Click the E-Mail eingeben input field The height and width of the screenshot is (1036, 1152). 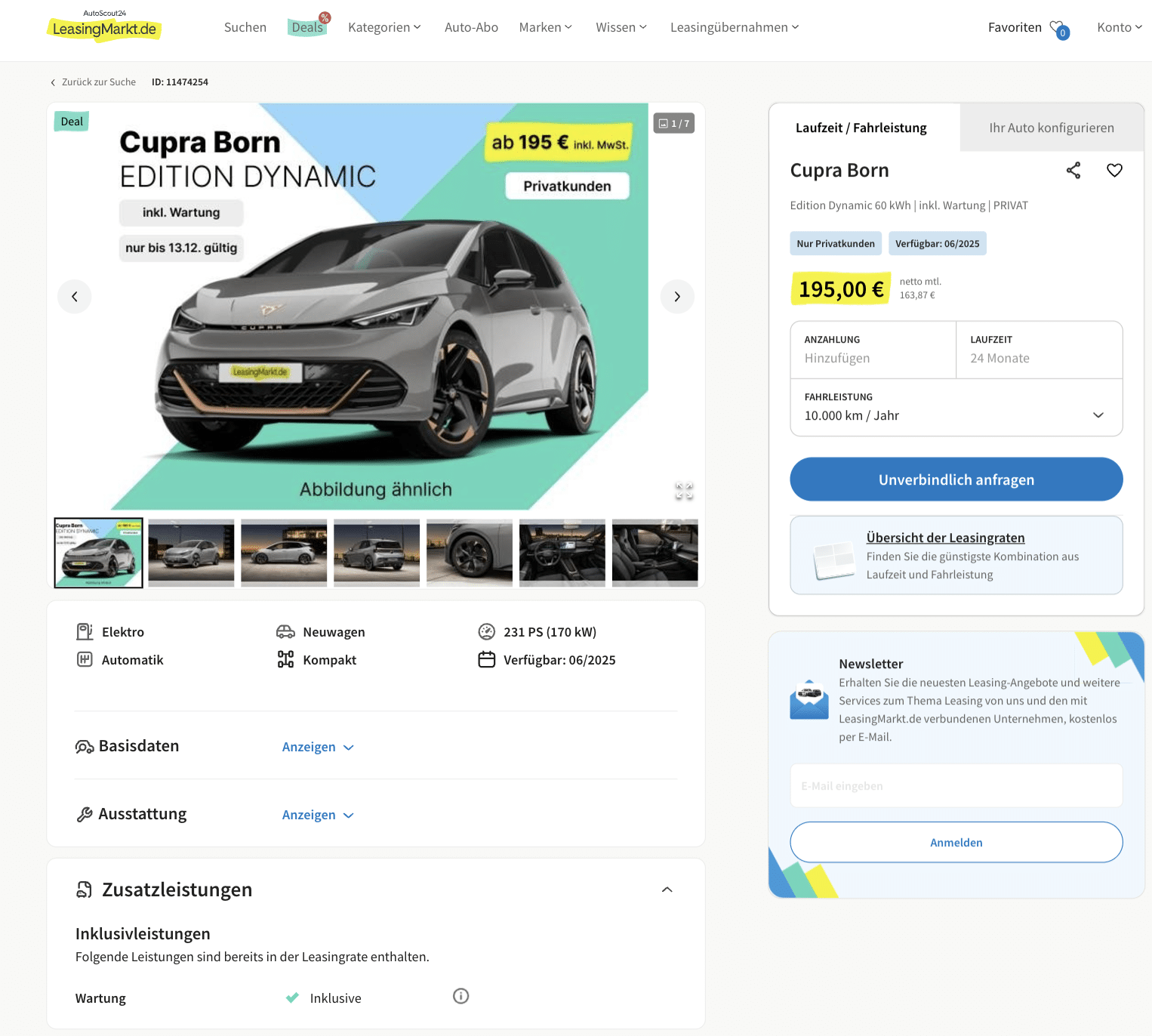956,785
